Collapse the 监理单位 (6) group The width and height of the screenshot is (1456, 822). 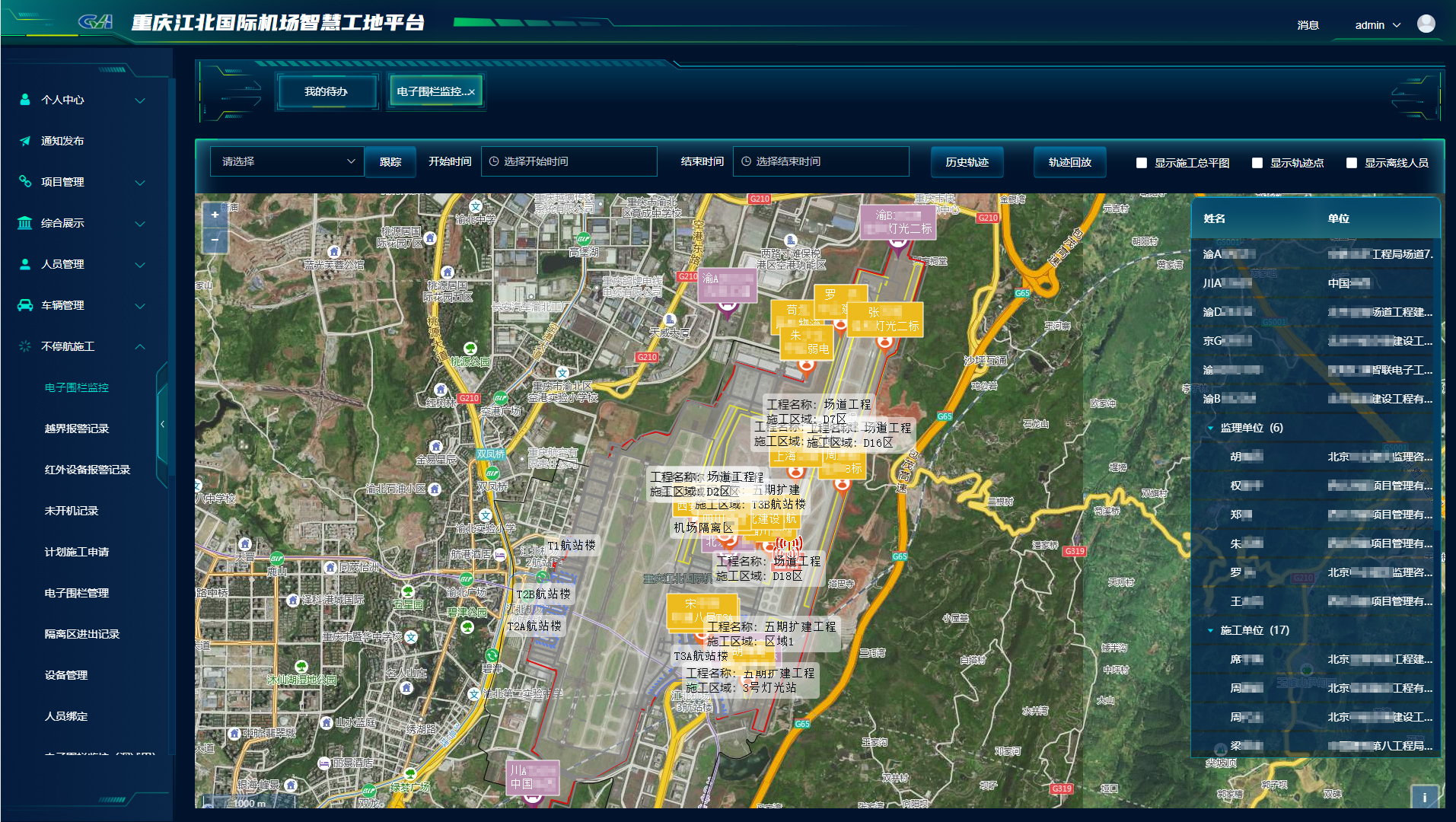[1210, 429]
